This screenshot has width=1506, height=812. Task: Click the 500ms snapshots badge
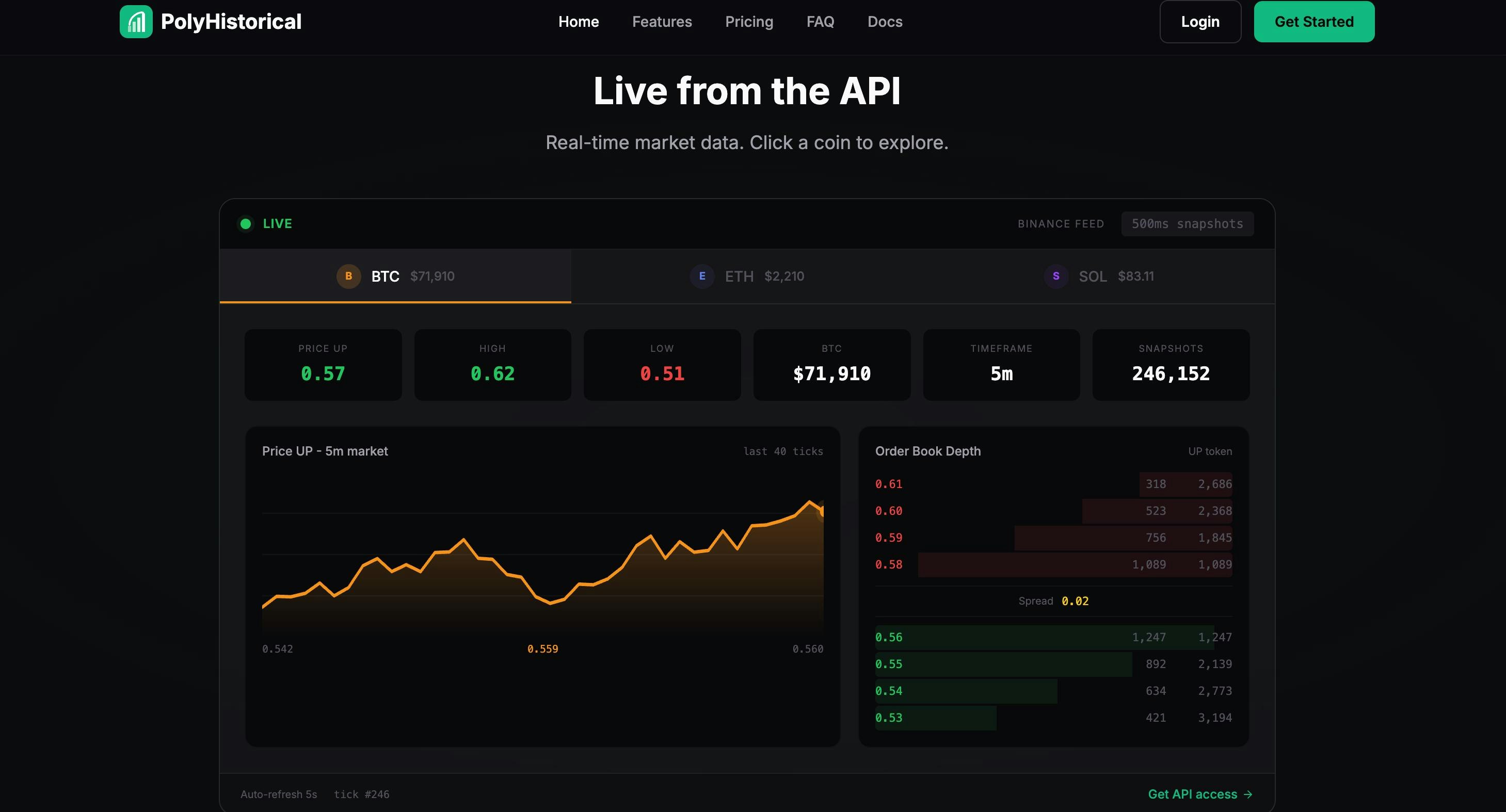[x=1187, y=224]
